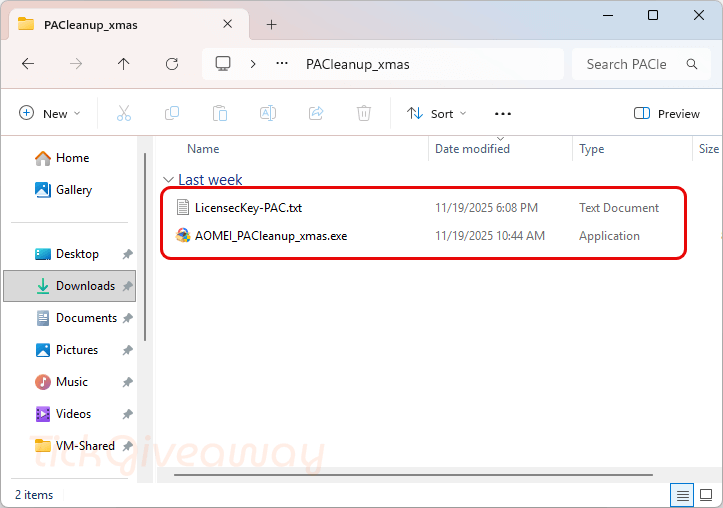Refresh the current folder view
The width and height of the screenshot is (723, 508).
pyautogui.click(x=172, y=64)
